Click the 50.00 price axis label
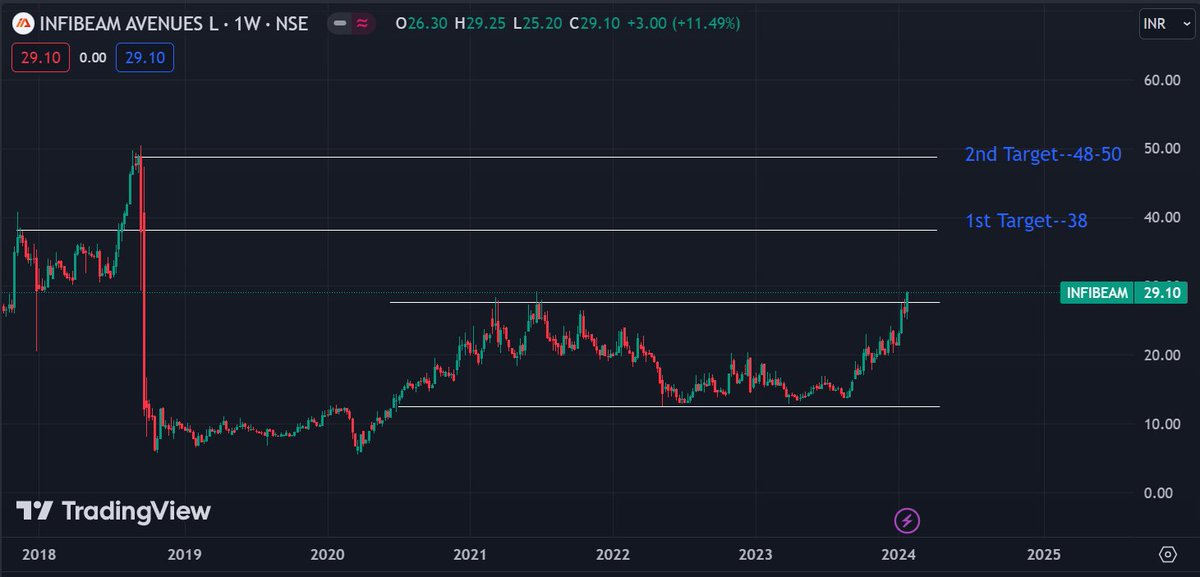This screenshot has height=577, width=1200. 1163,149
